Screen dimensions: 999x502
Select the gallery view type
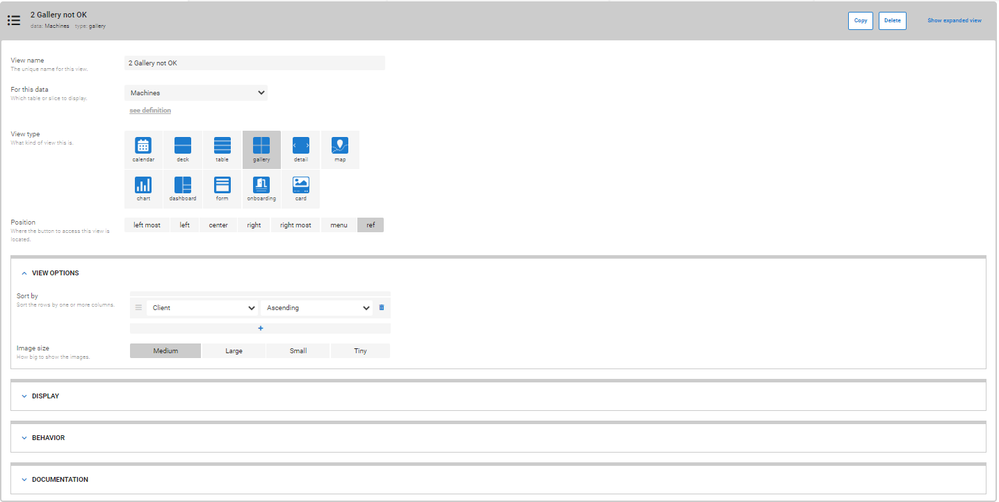pos(261,150)
